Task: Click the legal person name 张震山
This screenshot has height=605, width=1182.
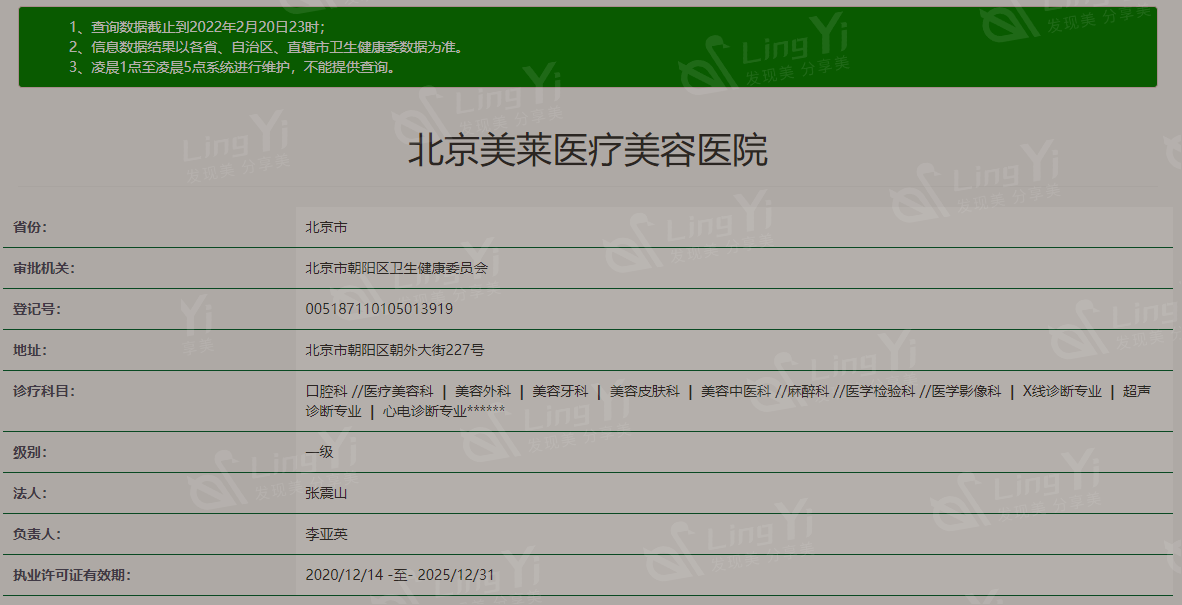Action: [x=326, y=493]
